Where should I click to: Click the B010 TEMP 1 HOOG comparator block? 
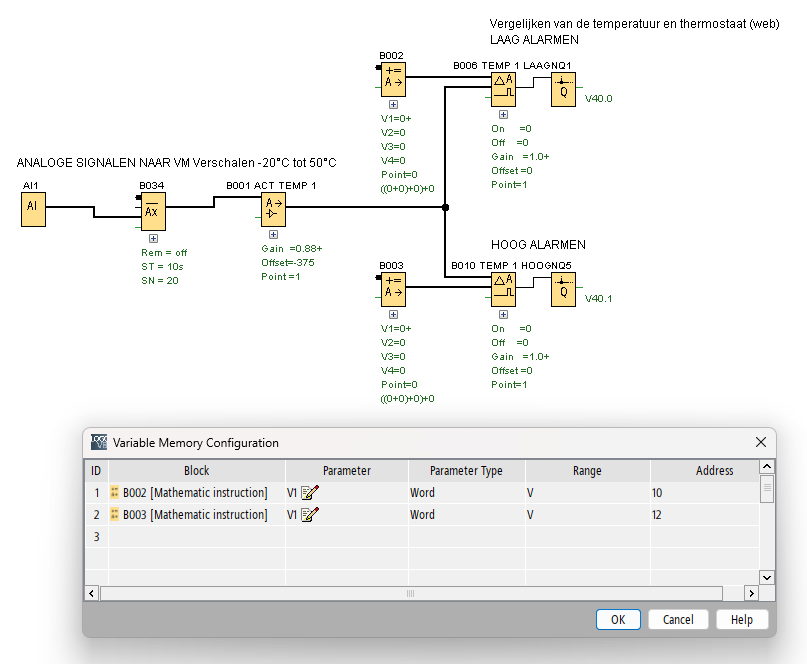click(503, 290)
